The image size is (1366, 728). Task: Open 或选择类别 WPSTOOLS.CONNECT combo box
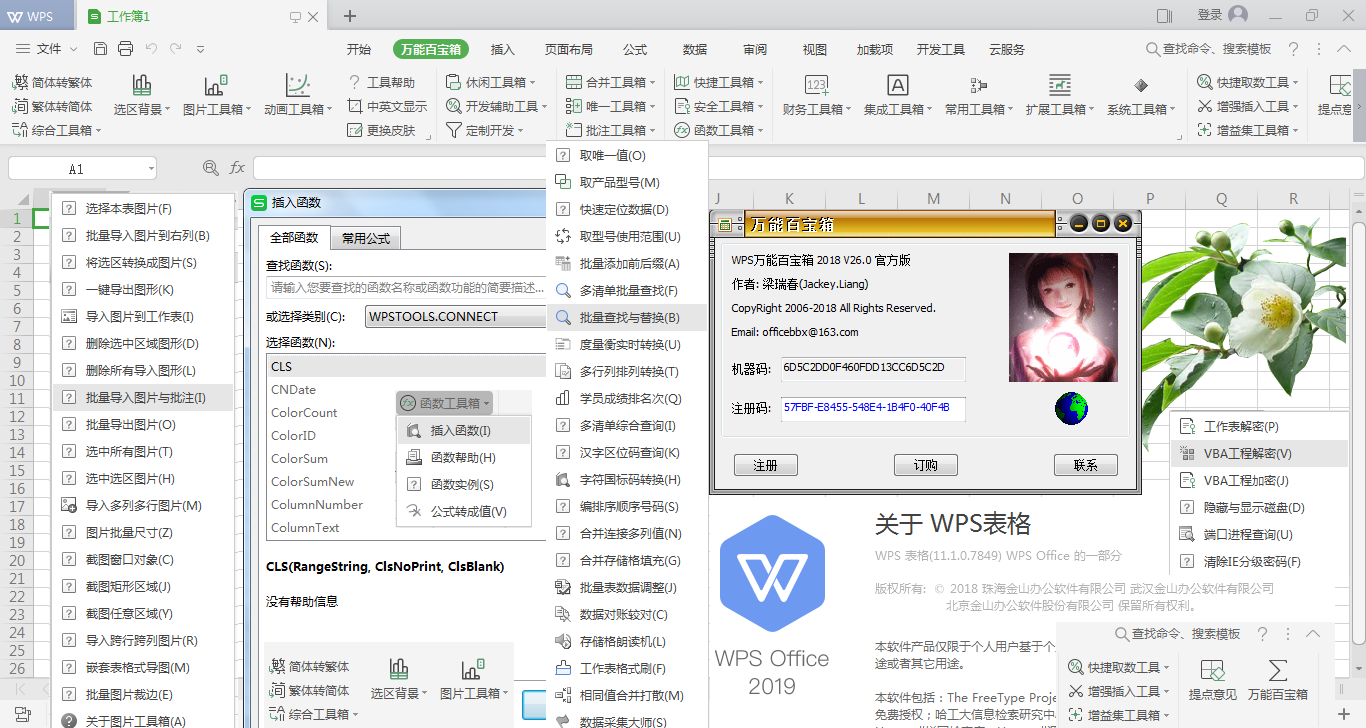coord(455,317)
